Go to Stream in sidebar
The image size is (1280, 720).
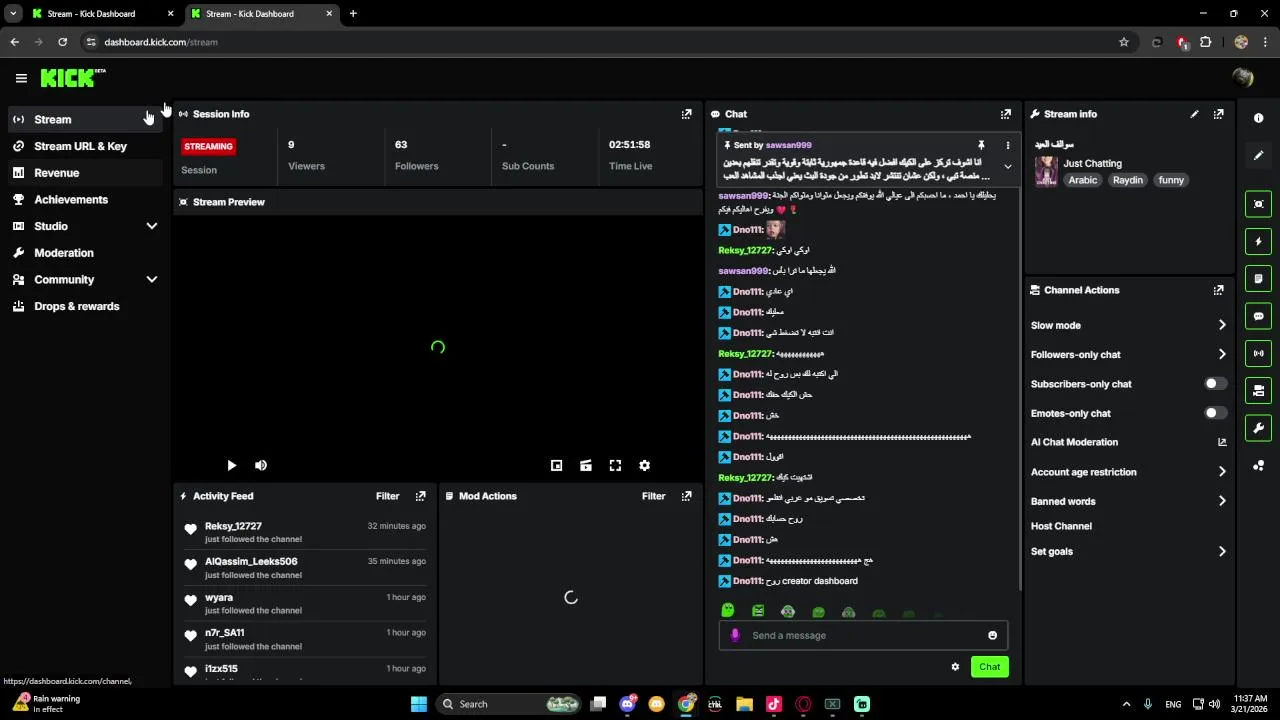pos(85,119)
